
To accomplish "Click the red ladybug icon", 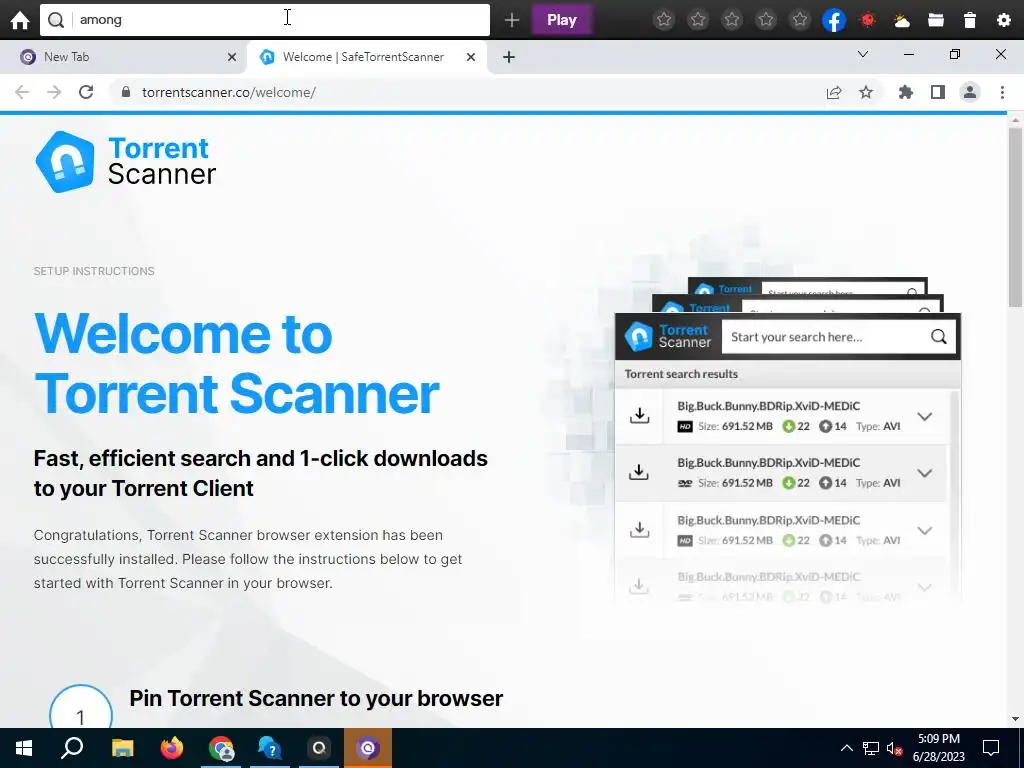I will pos(868,20).
